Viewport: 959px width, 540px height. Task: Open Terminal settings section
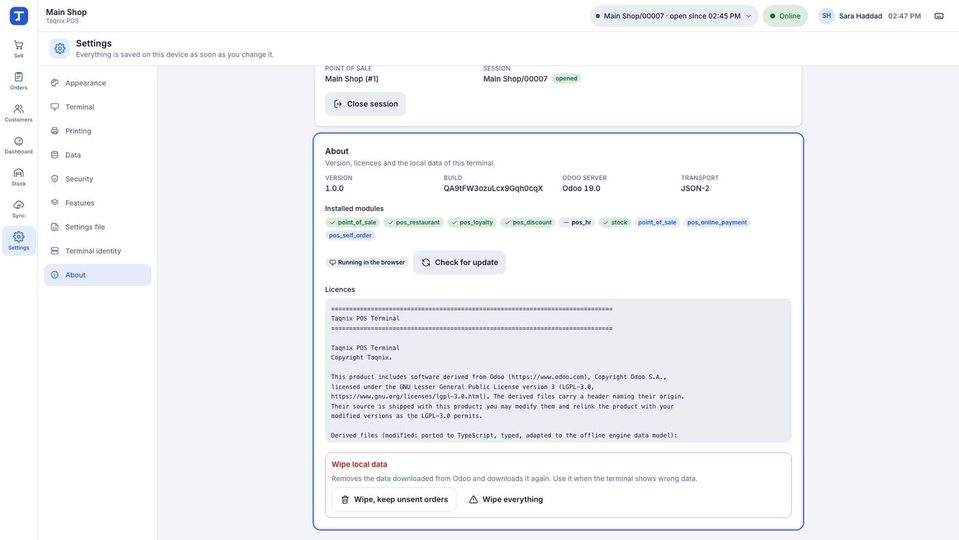97,107
